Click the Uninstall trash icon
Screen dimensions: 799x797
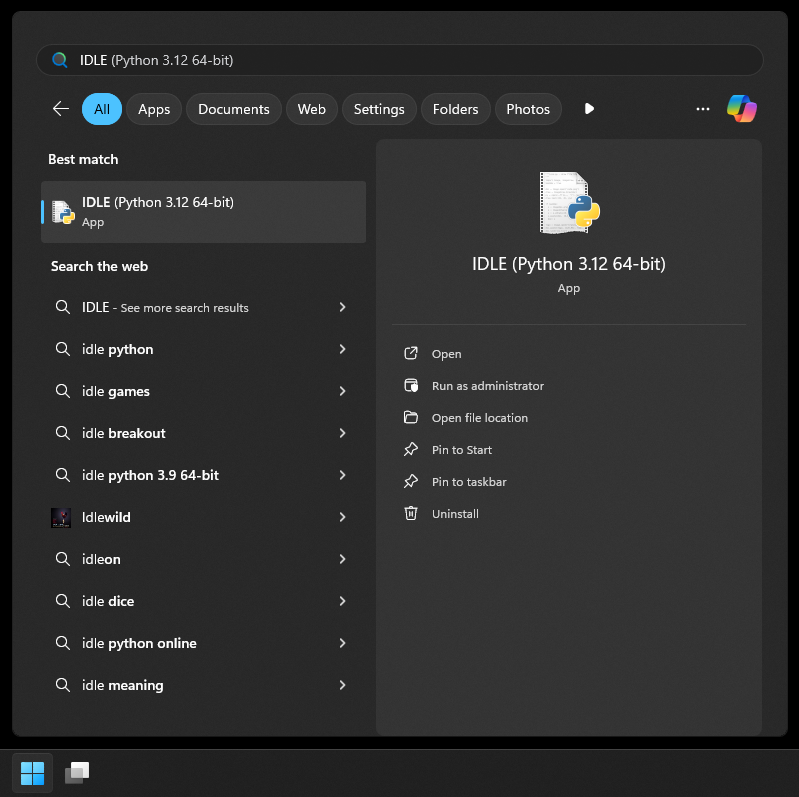410,514
